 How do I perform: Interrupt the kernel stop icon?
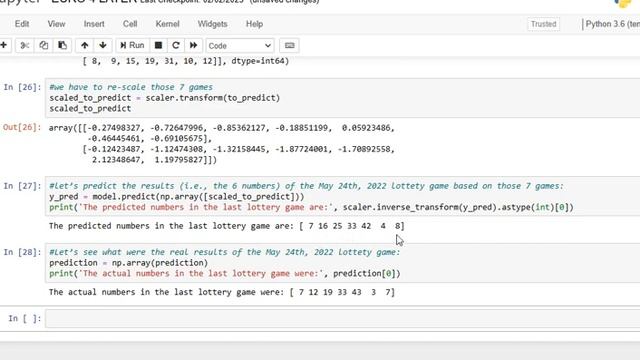point(158,45)
